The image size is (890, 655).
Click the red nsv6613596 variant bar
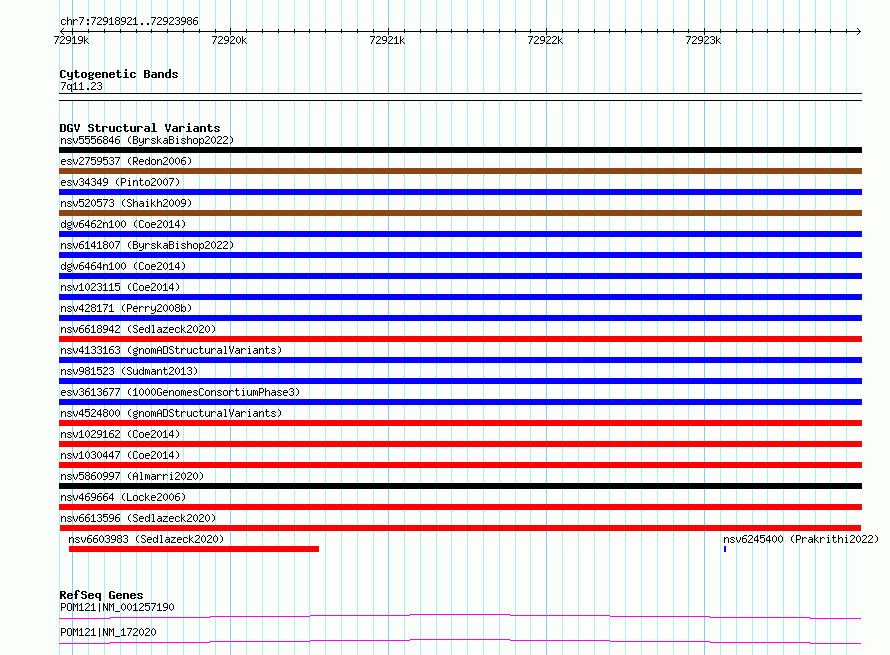460,528
